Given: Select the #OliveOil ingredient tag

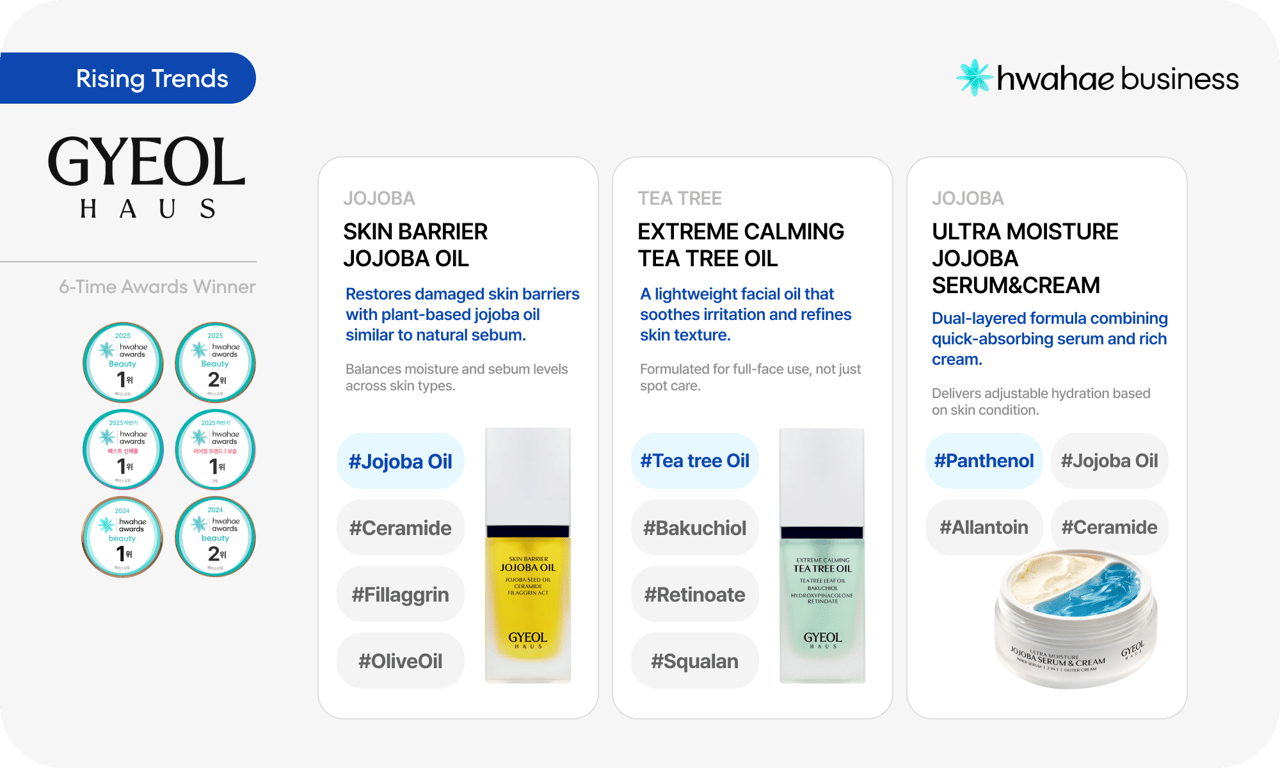Looking at the screenshot, I should coord(400,661).
